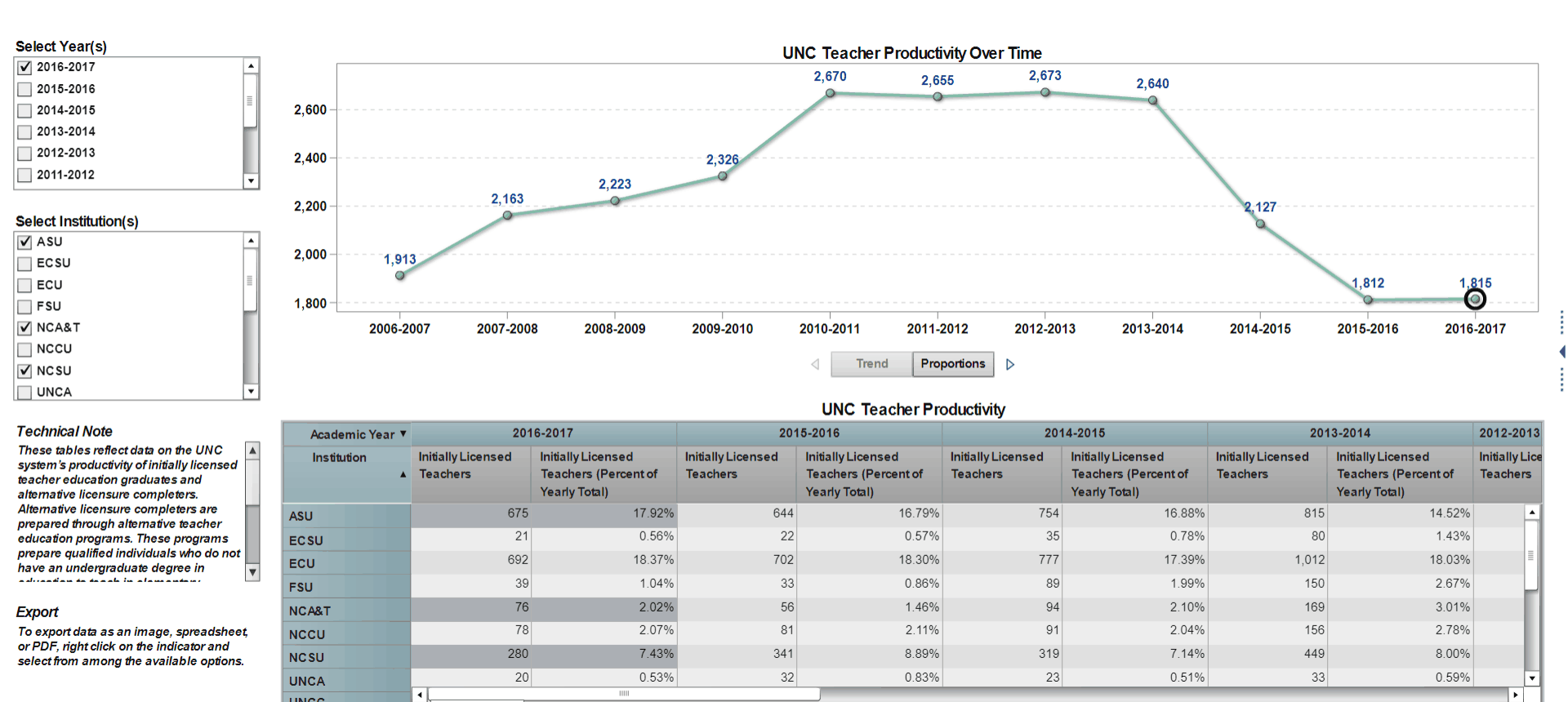This screenshot has height=702, width=1568.
Task: Click the left arrow beside Trend tab
Action: (x=815, y=364)
